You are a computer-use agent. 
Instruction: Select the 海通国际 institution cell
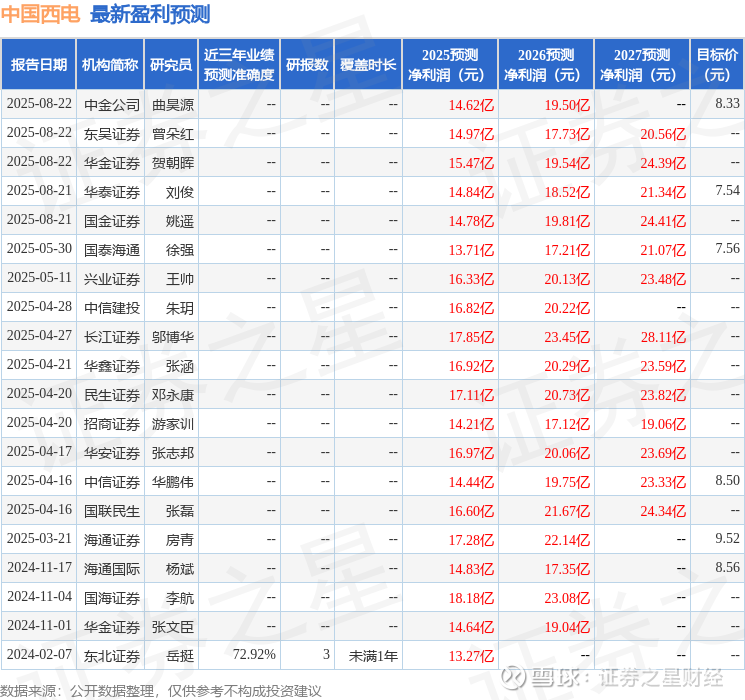112,569
